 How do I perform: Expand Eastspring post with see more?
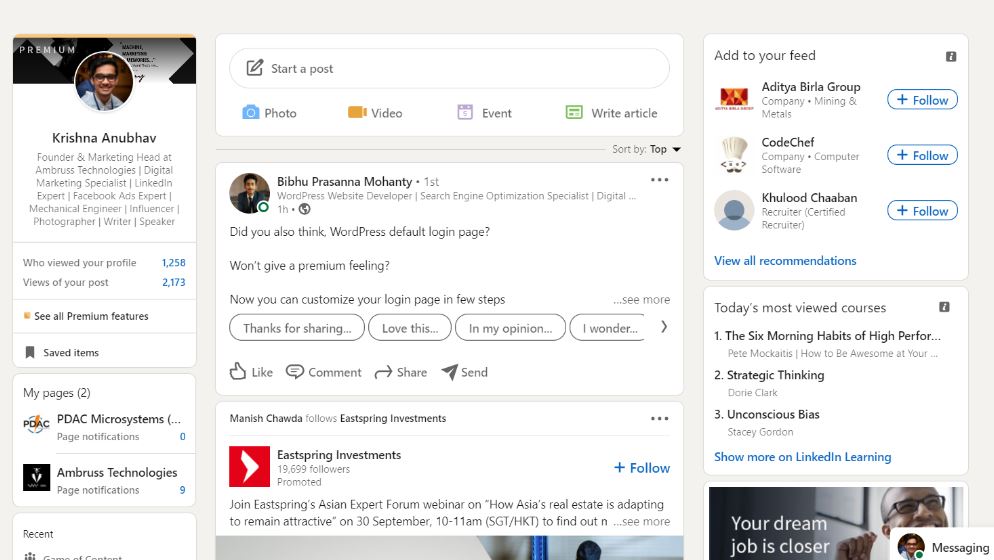point(642,521)
